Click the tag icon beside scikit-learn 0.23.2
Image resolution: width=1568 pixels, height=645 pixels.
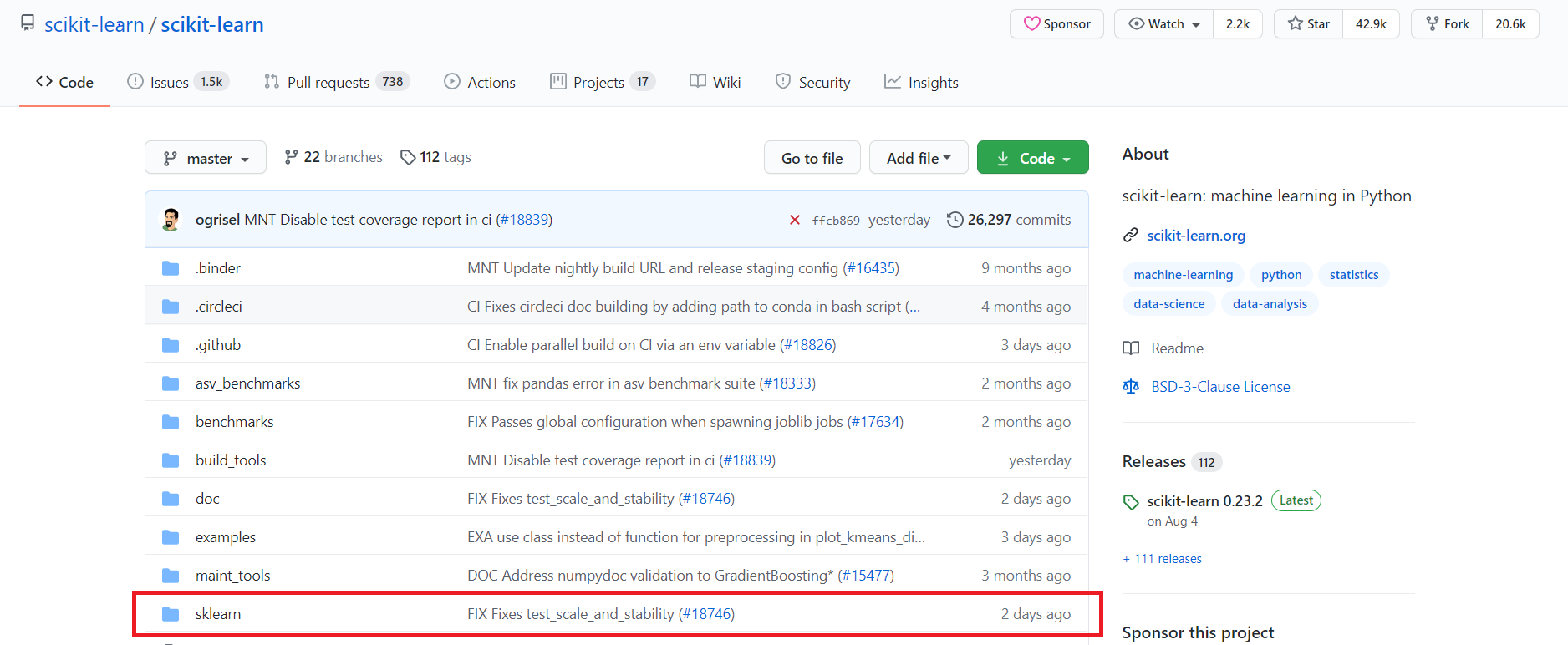tap(1131, 502)
